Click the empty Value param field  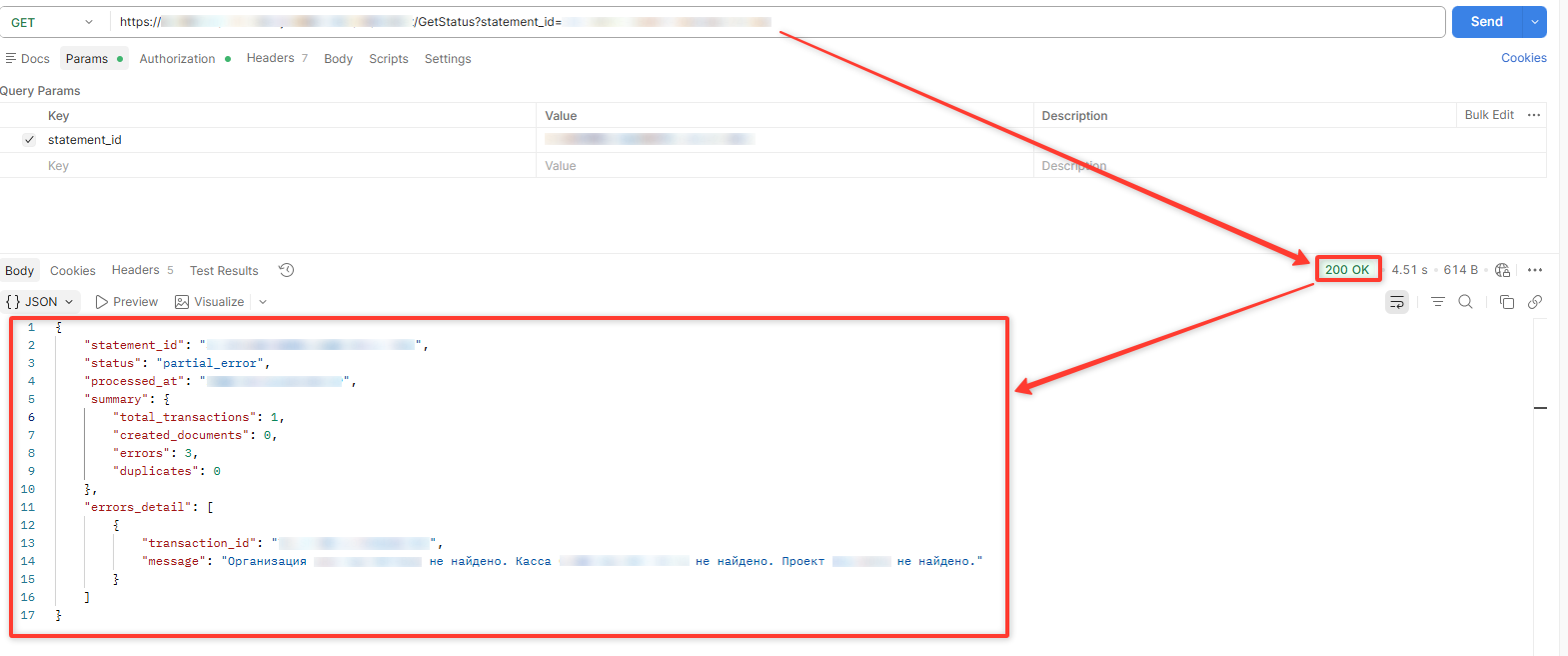coord(784,166)
